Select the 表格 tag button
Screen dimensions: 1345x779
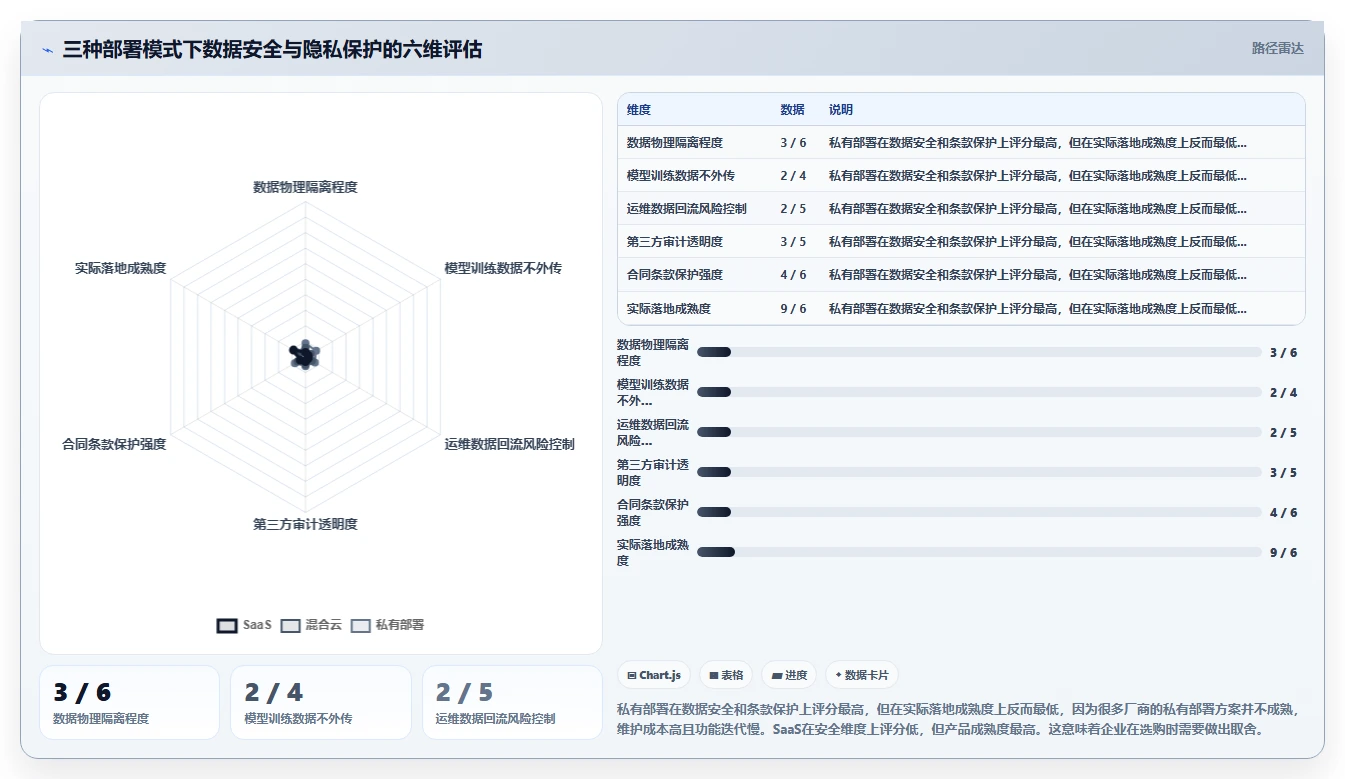(x=726, y=675)
